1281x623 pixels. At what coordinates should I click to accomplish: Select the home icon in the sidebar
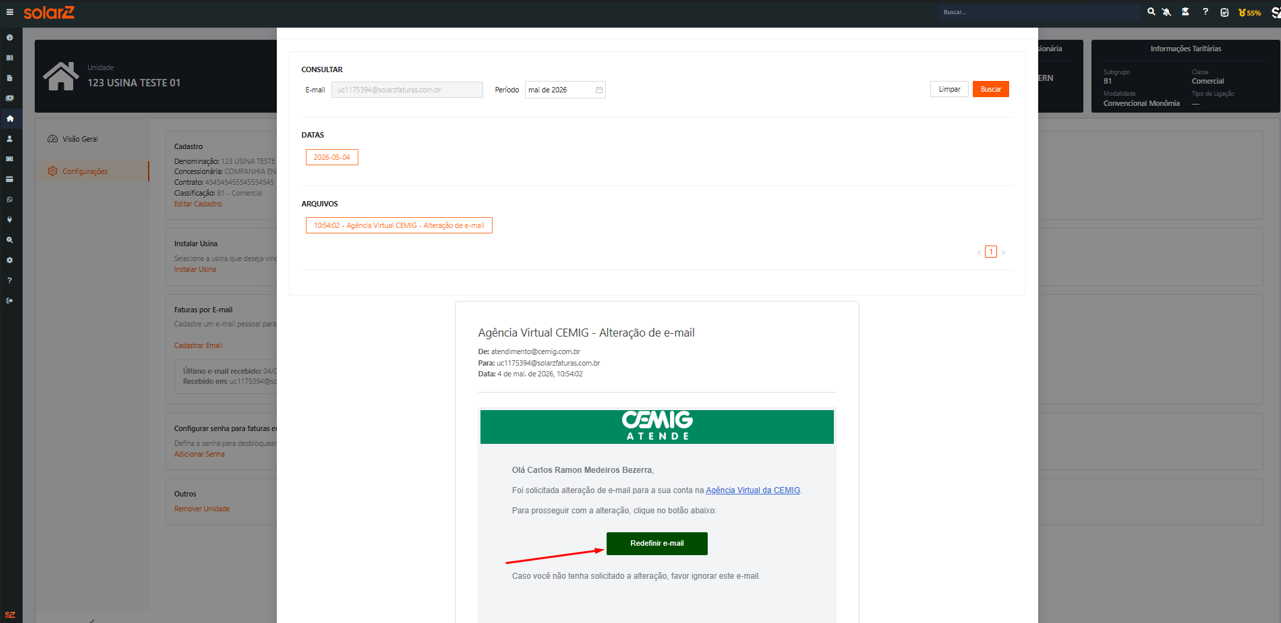[10, 119]
